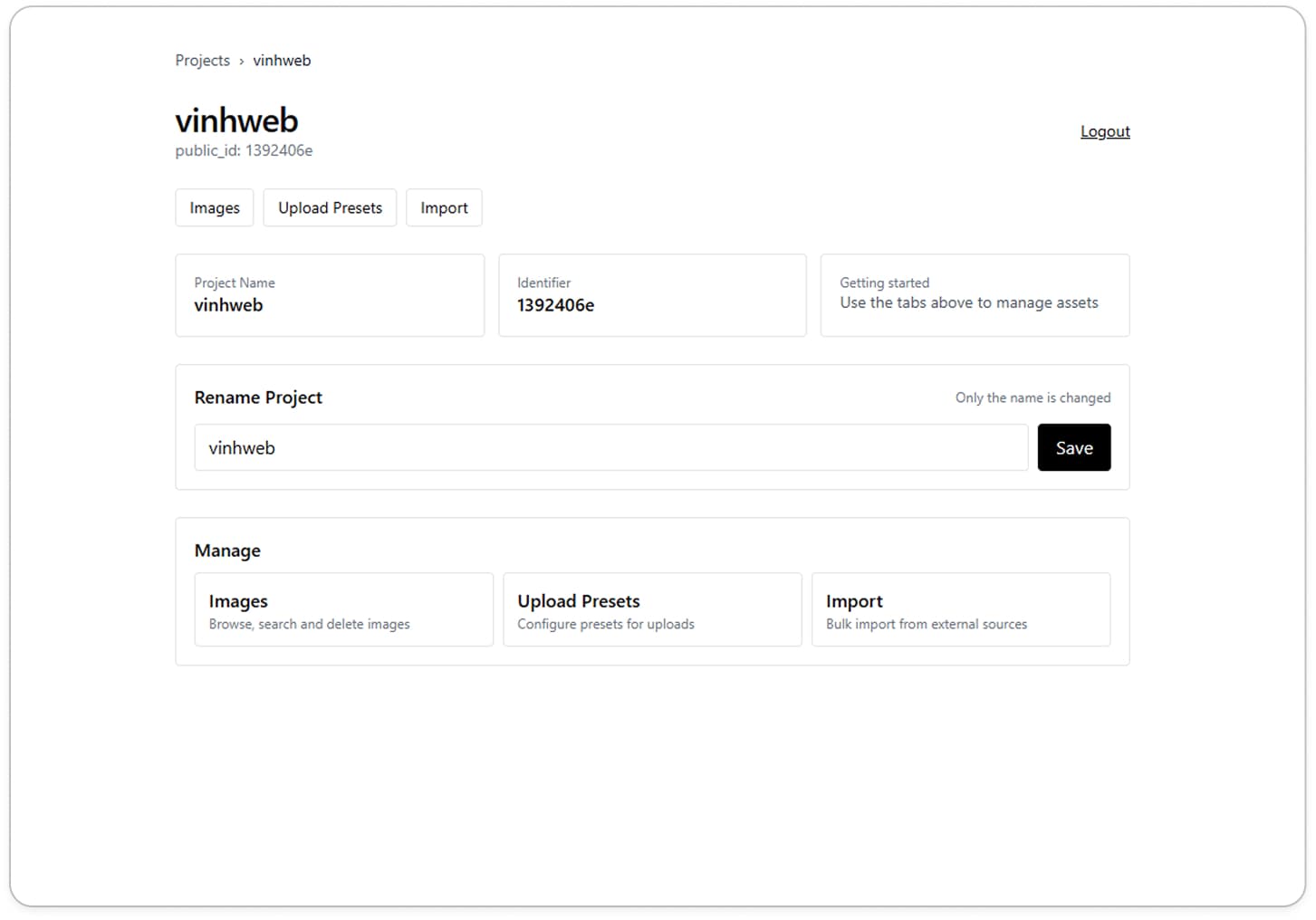Select the public_id text under the title
The image size is (1316, 920).
click(x=244, y=150)
